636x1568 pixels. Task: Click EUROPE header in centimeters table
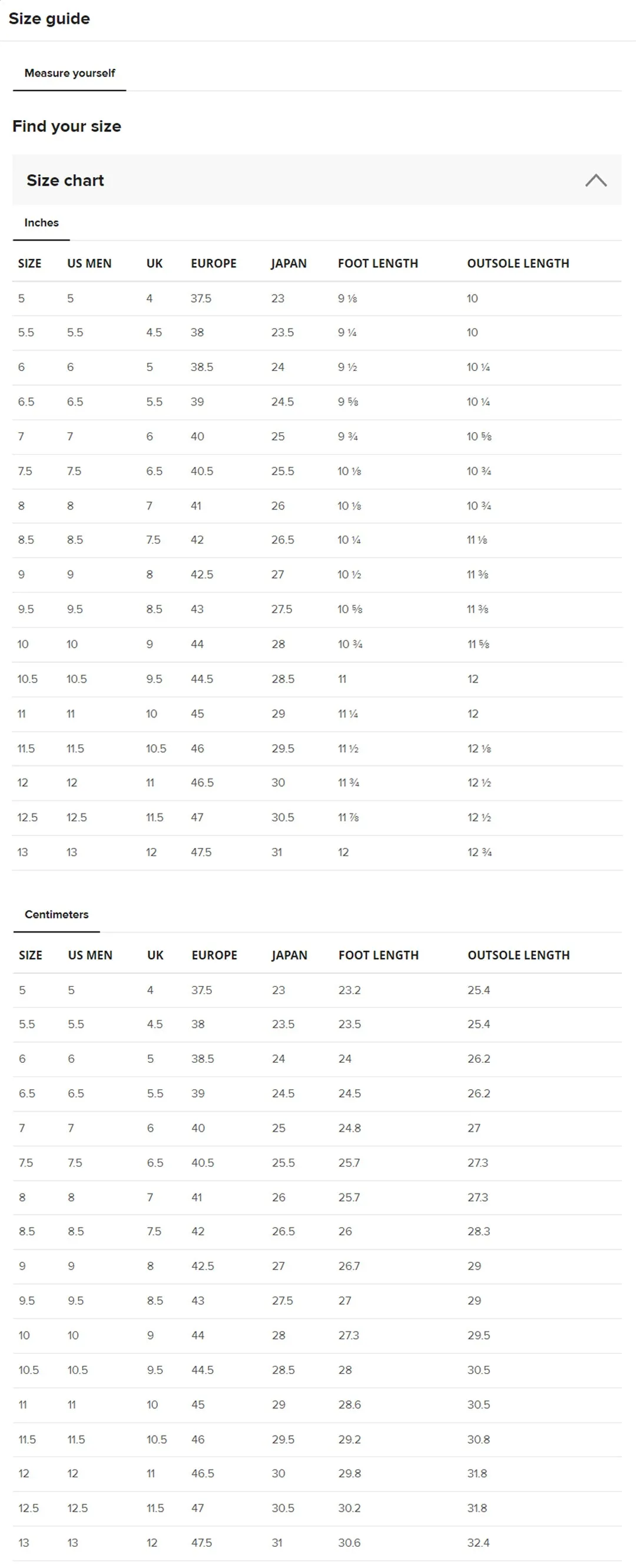click(x=214, y=955)
